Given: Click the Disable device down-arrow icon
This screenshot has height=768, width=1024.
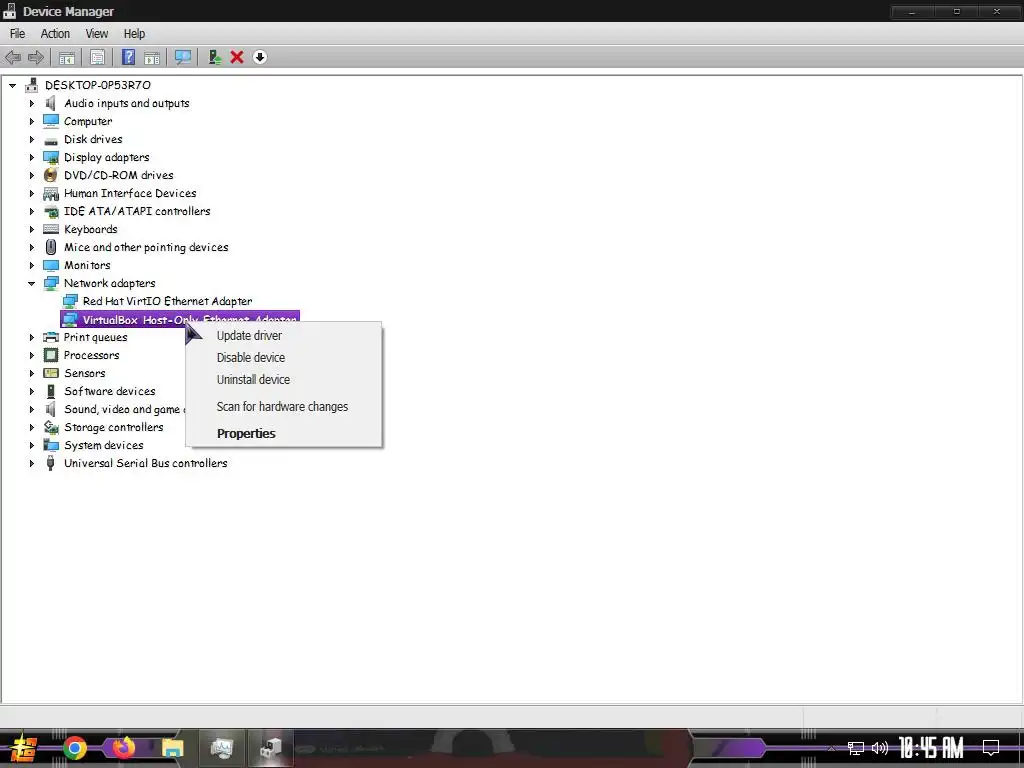Looking at the screenshot, I should pos(259,57).
